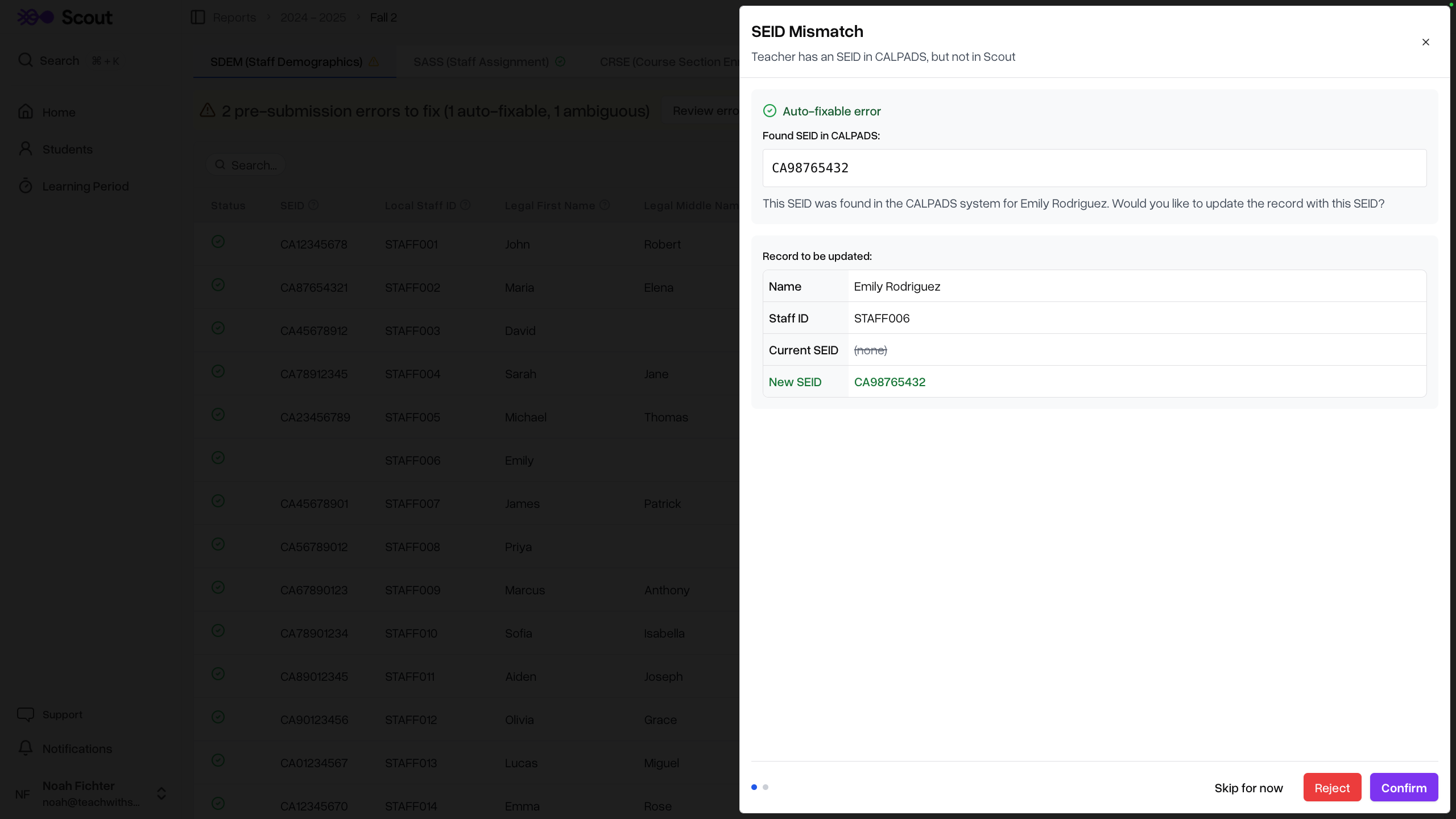Click the Reports breadcrumb link
This screenshot has width=1456, height=819.
click(x=234, y=17)
